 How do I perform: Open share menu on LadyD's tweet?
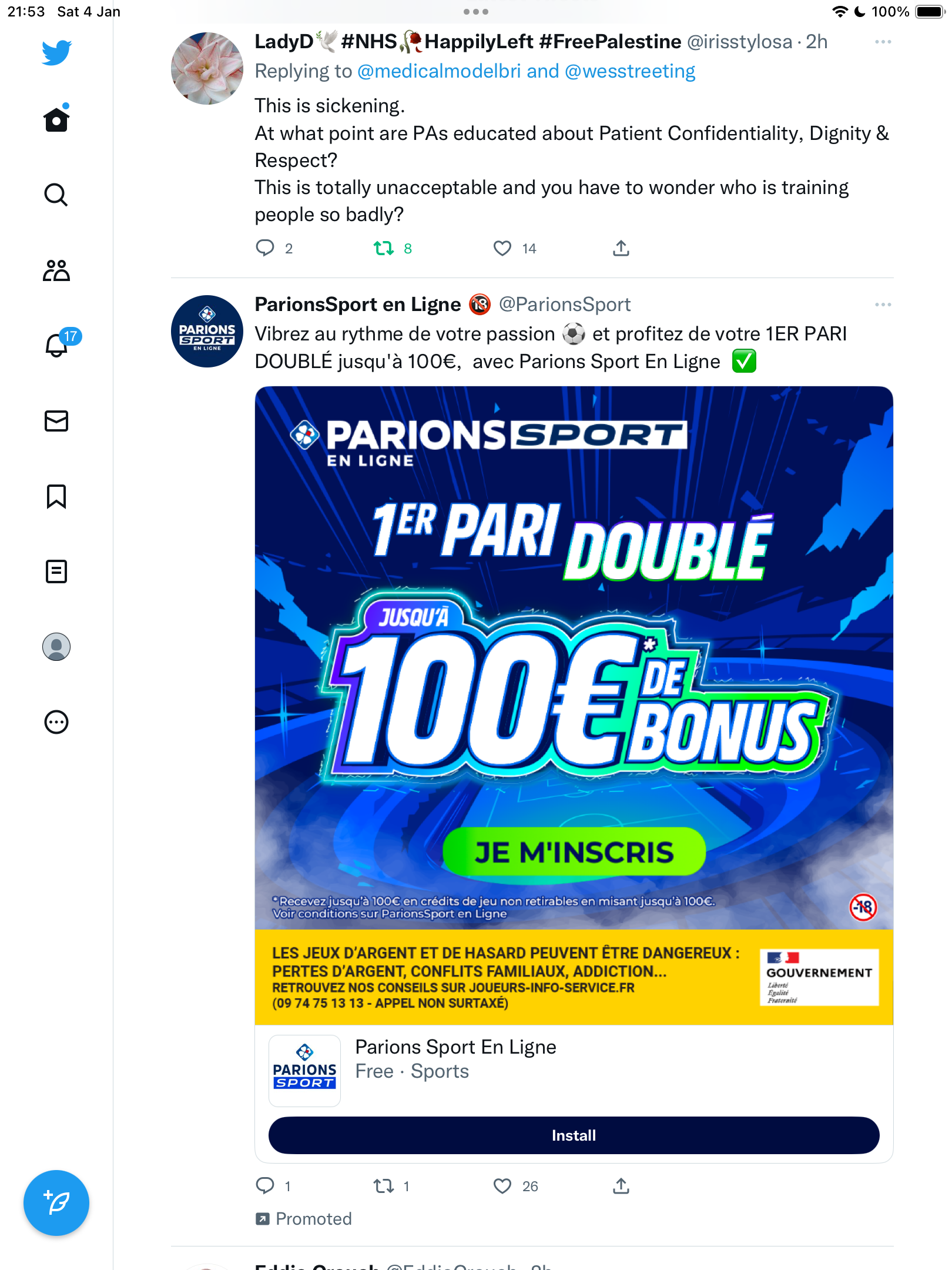(621, 248)
